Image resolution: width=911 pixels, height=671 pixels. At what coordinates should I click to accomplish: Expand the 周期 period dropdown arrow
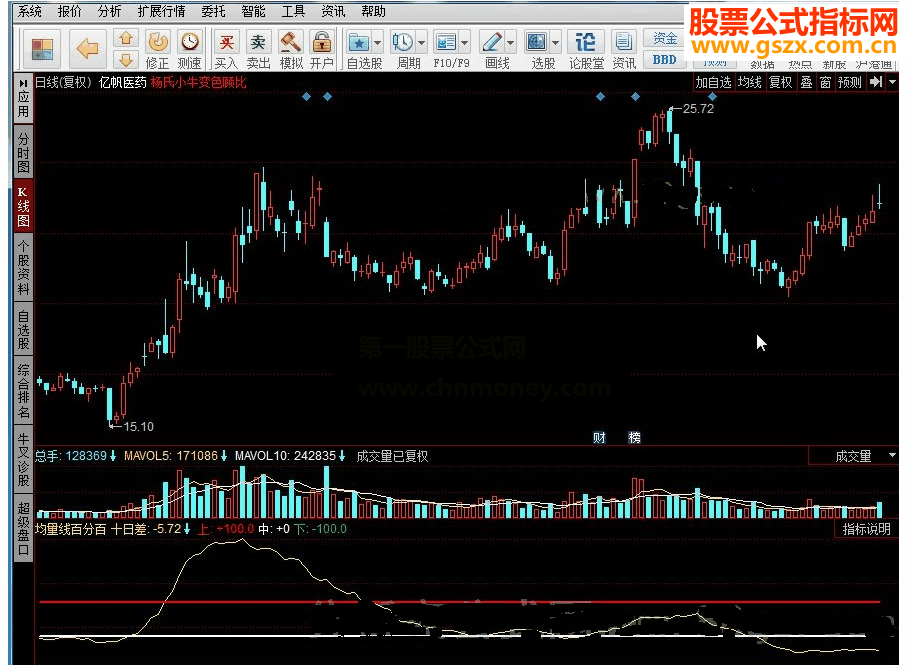point(422,43)
